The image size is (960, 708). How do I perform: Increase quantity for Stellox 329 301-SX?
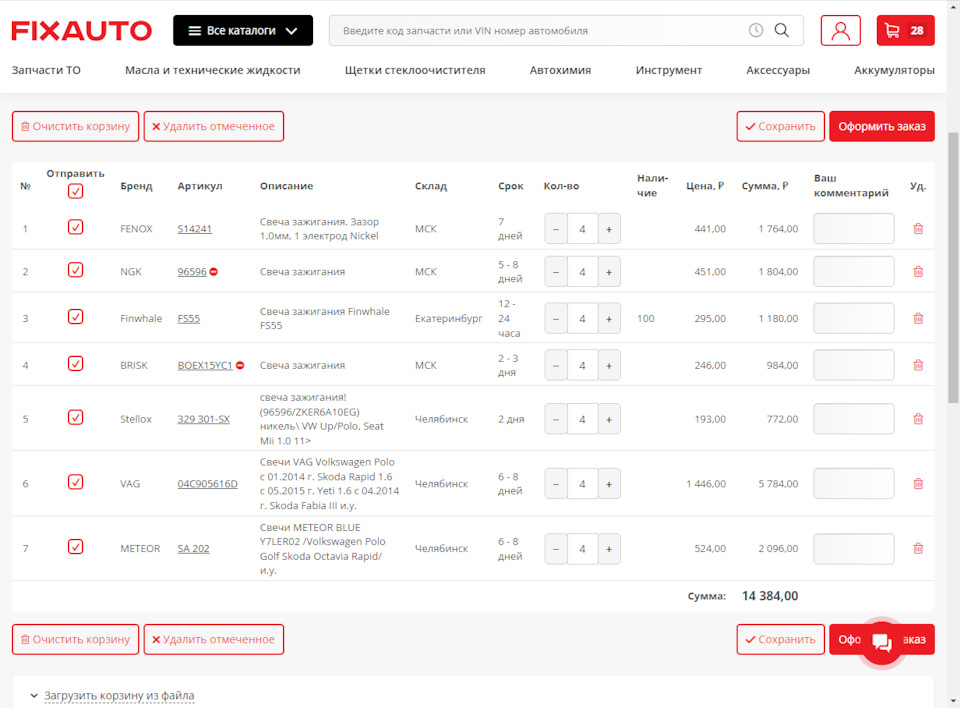(609, 419)
